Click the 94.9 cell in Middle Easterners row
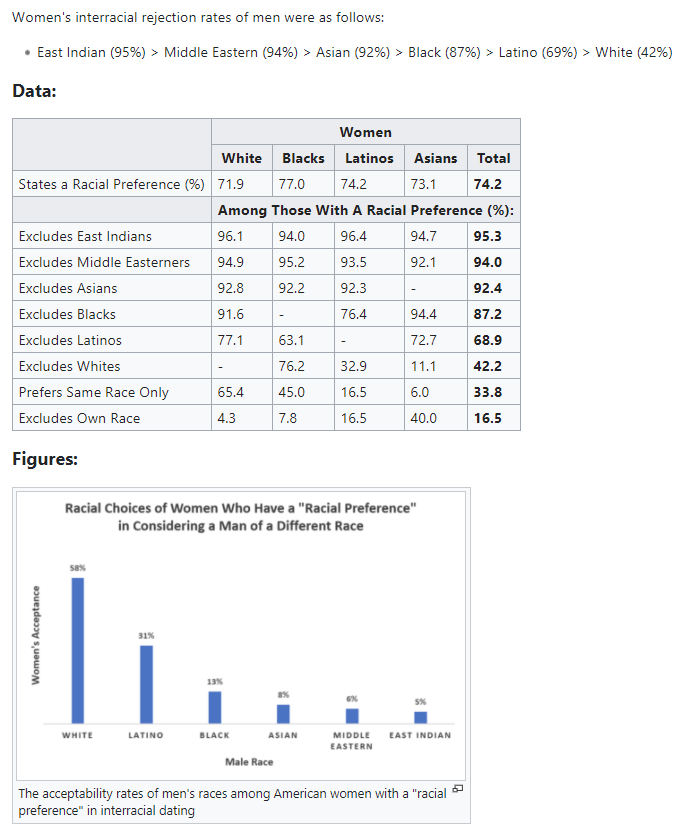 point(242,262)
